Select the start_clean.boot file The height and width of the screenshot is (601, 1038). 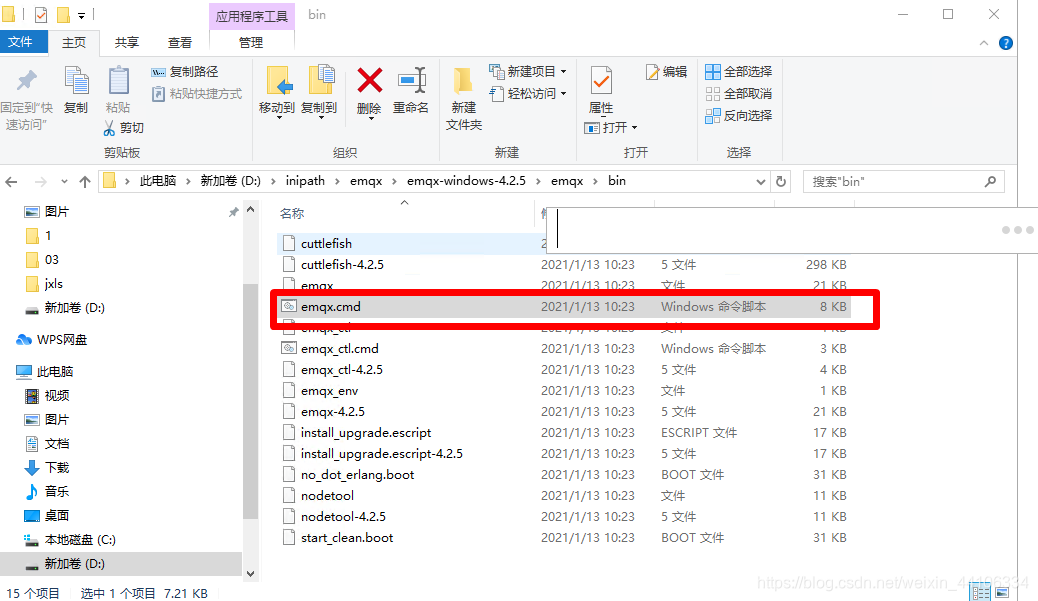pos(563,537)
